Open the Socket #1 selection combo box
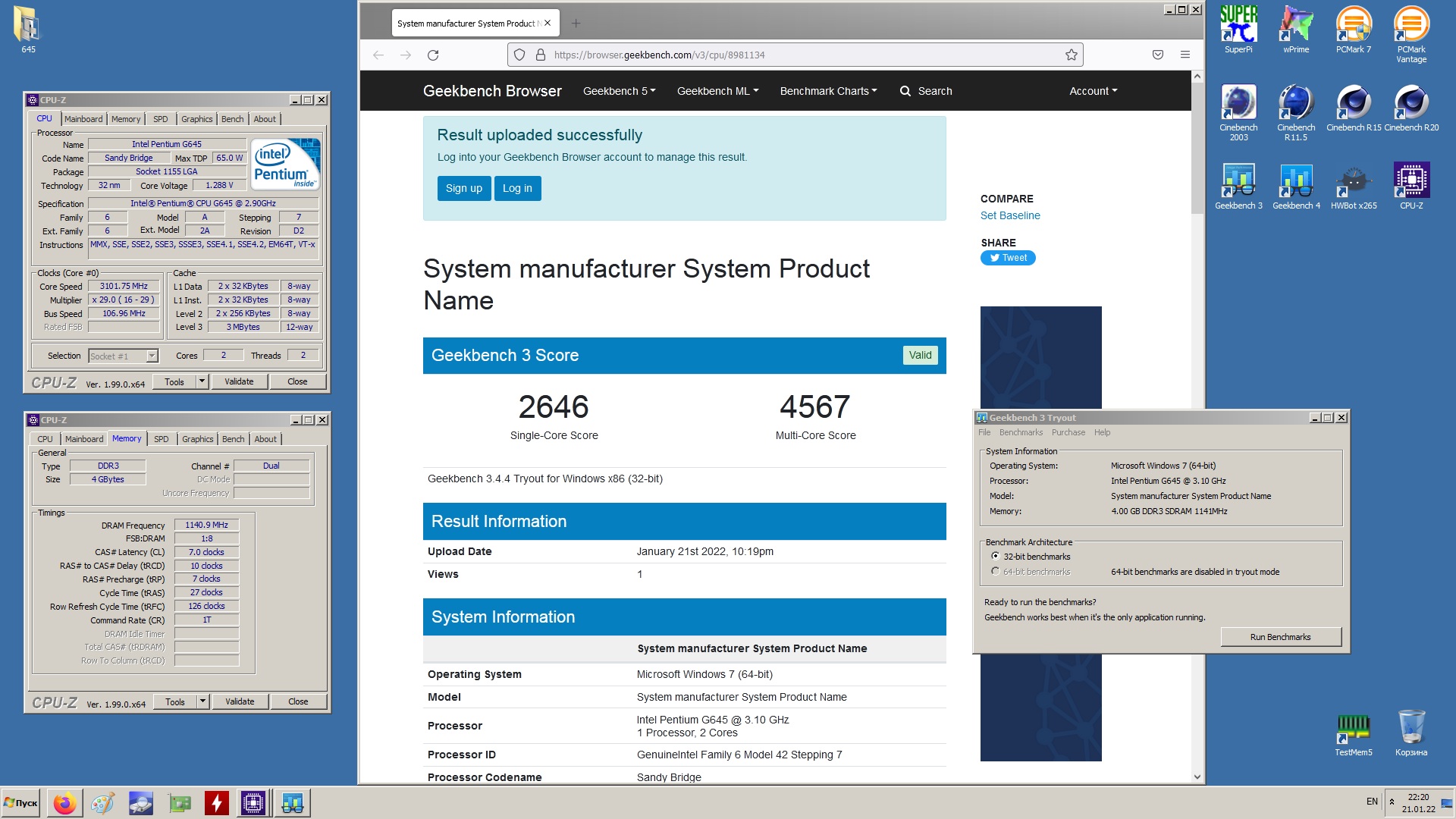Viewport: 1456px width, 819px height. pyautogui.click(x=123, y=356)
